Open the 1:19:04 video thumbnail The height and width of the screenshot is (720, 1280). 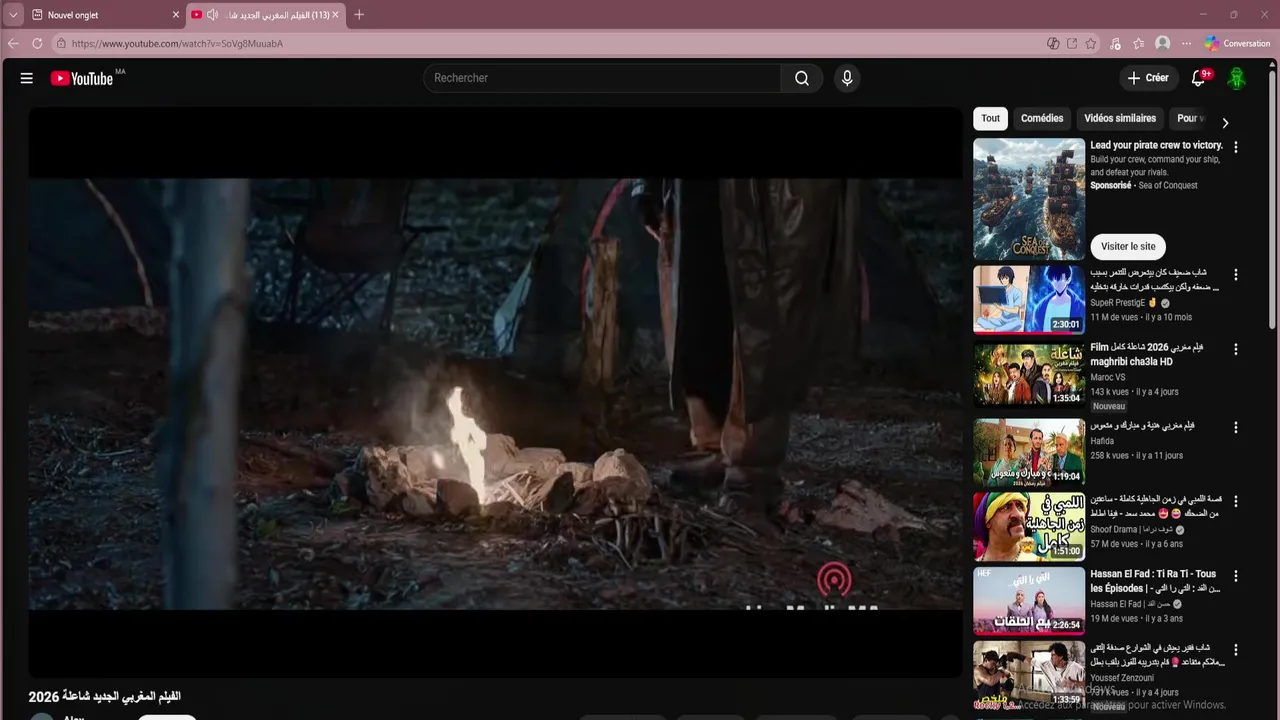click(1029, 452)
